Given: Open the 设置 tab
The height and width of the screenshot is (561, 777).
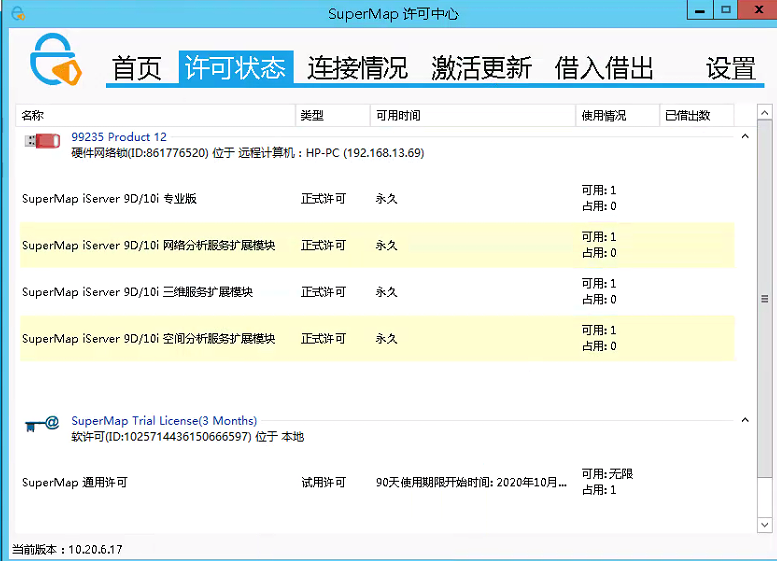Looking at the screenshot, I should [x=731, y=68].
